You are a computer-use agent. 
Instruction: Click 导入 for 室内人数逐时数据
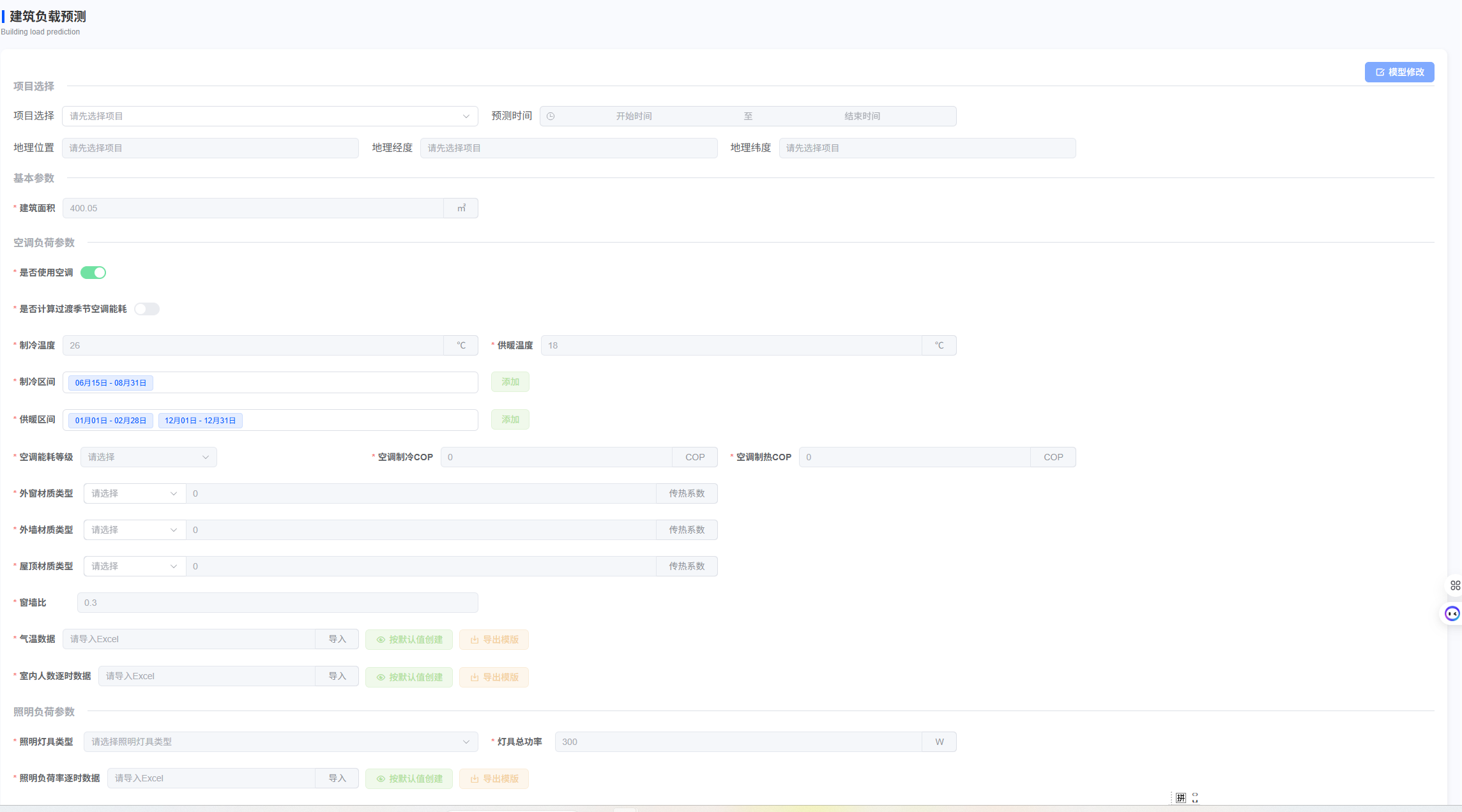click(337, 676)
